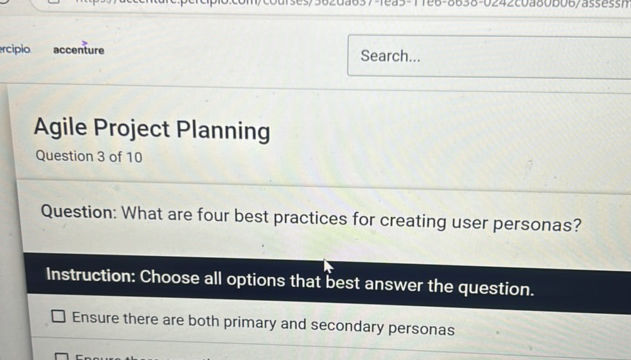The image size is (631, 360).
Task: Click the 'Question 3 of 10' progress text
Action: pyautogui.click(x=89, y=156)
